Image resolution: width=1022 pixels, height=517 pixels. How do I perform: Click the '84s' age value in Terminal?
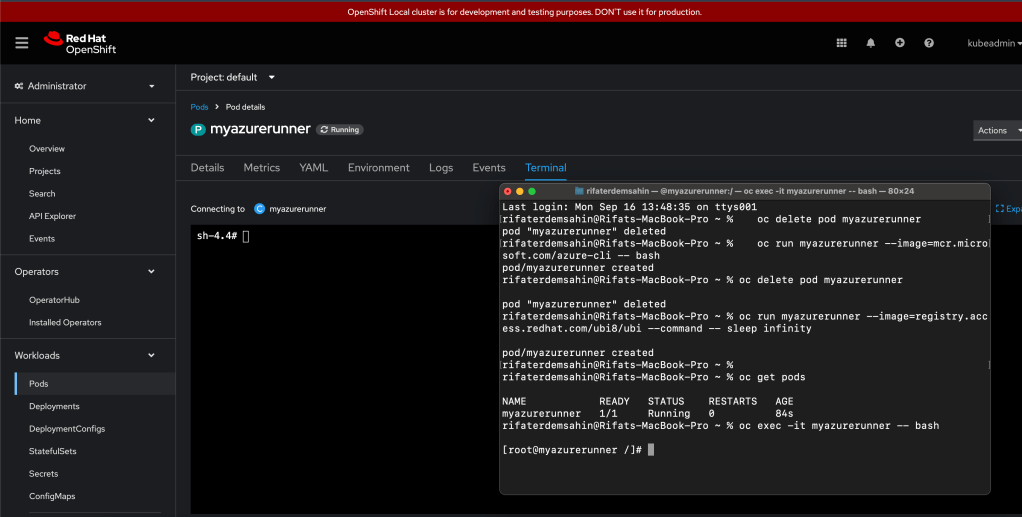[x=784, y=413]
